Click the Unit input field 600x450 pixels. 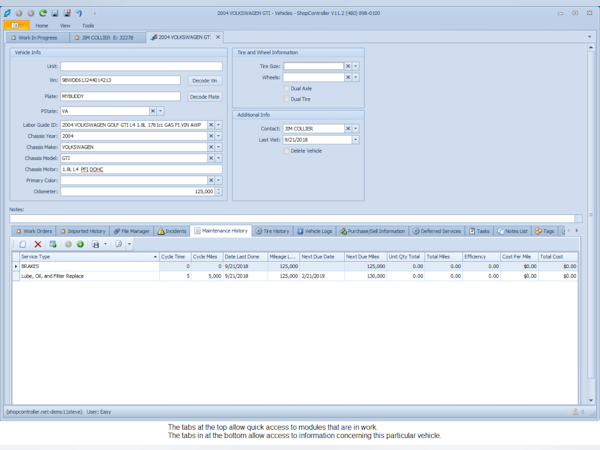pos(141,66)
